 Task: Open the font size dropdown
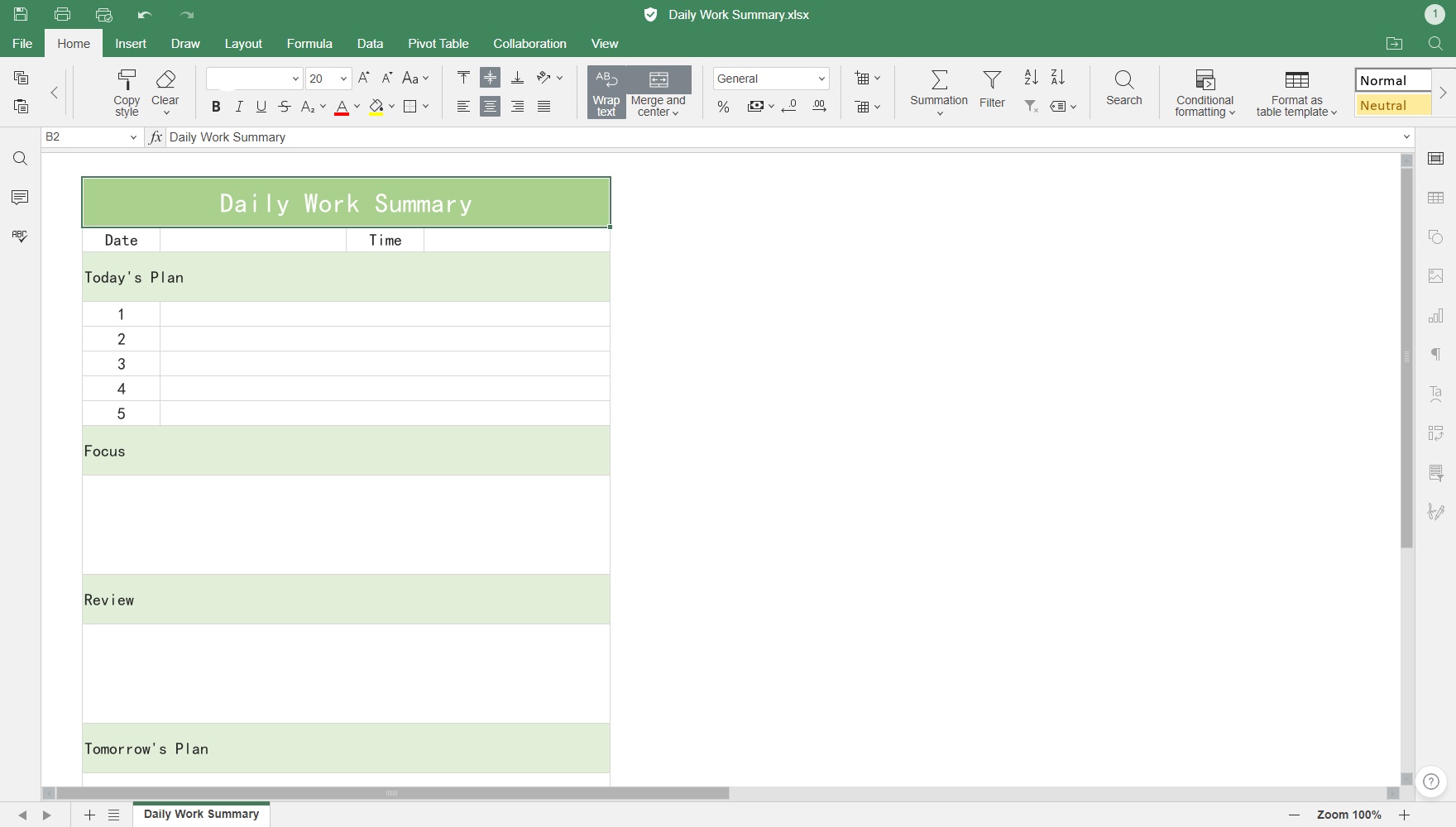coord(343,79)
